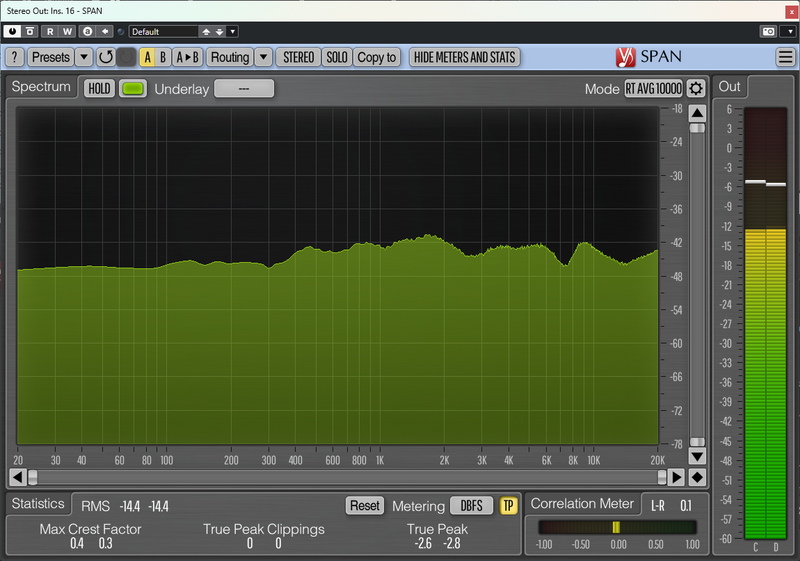Screen dimensions: 800x561
Task: Click the camera snapshot icon
Action: (768, 32)
